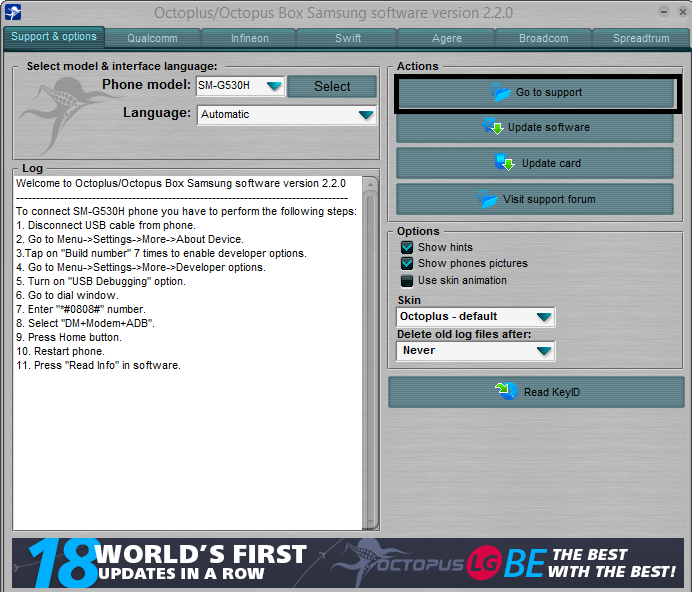Click the folder icon on Visit support forum
This screenshot has height=592, width=692.
pos(487,199)
